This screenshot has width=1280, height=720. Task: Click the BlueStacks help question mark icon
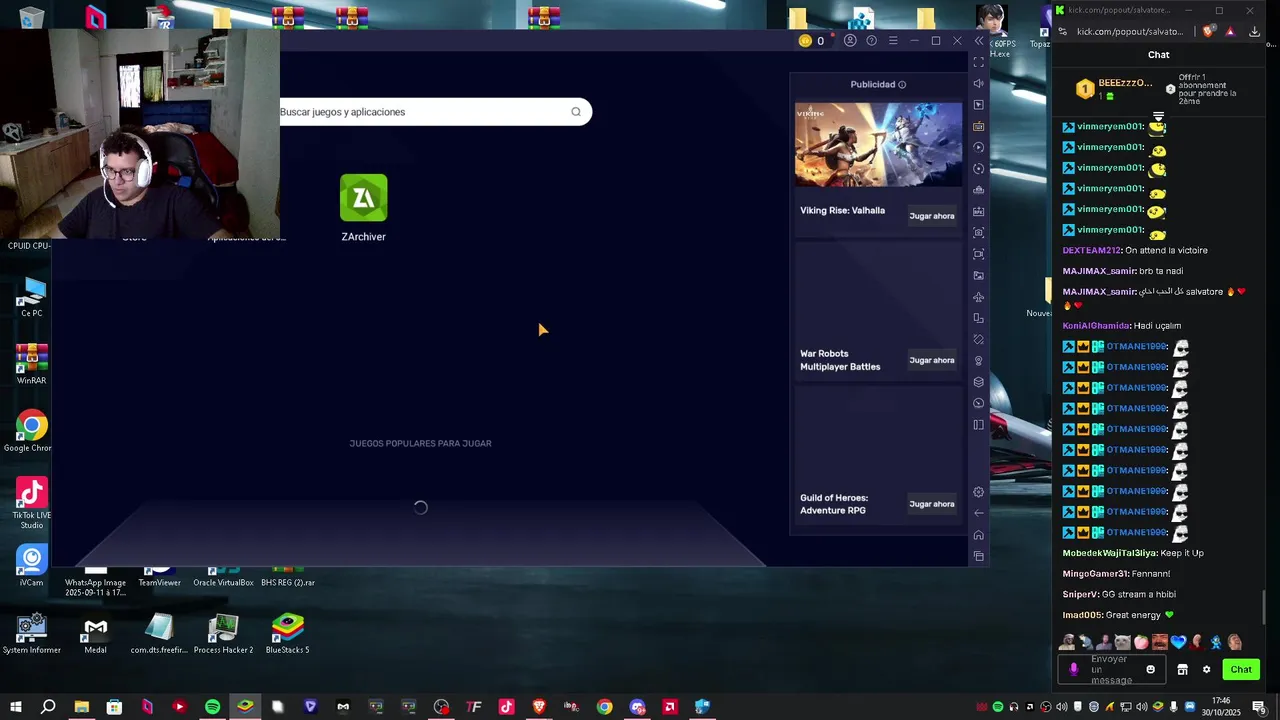pos(871,41)
